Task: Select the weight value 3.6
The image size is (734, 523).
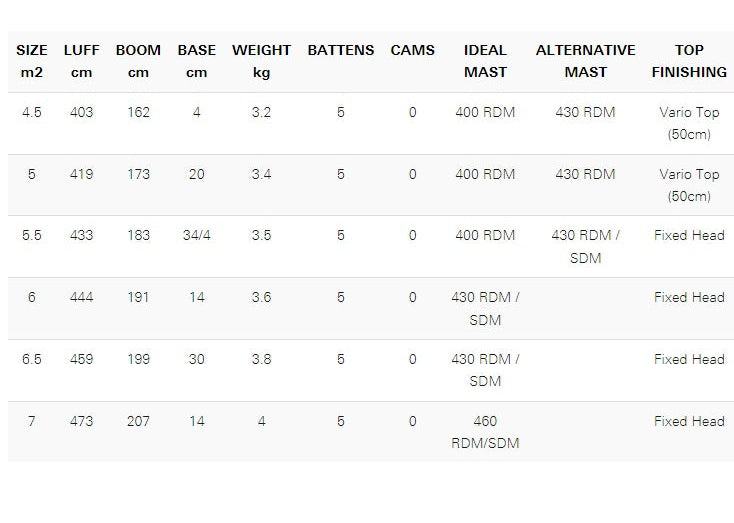Action: tap(261, 297)
